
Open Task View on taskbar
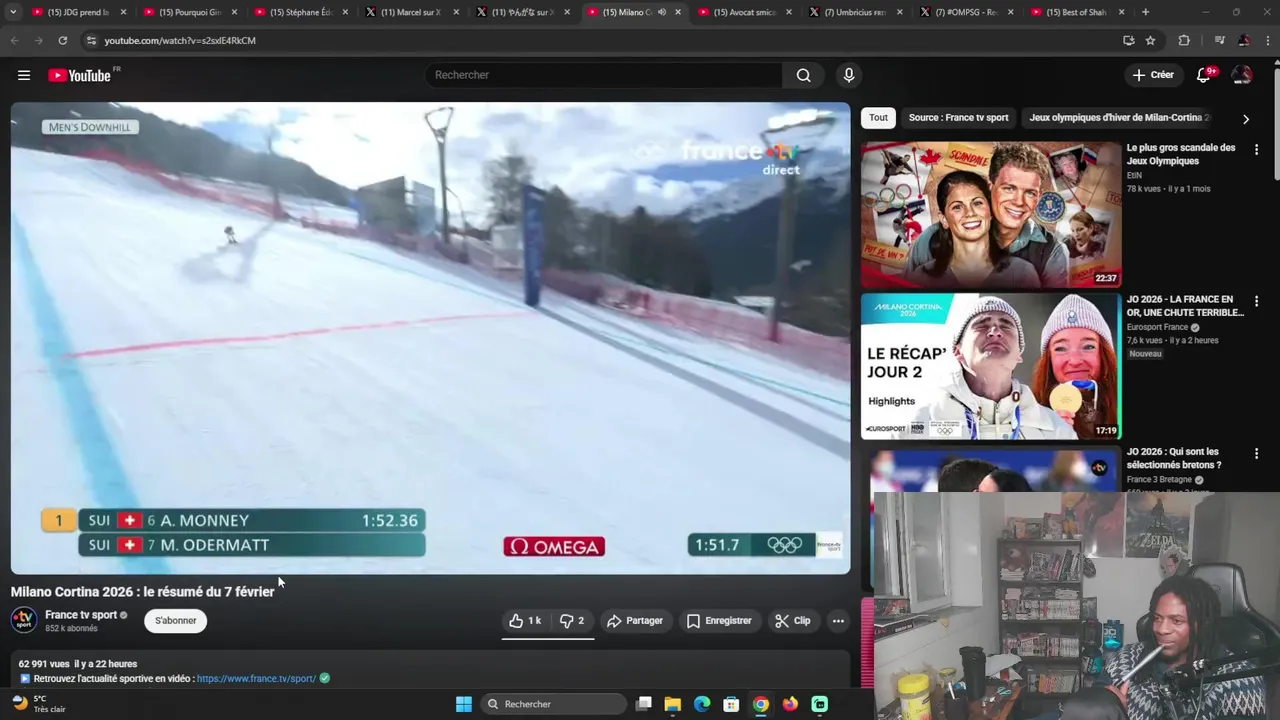[x=644, y=704]
